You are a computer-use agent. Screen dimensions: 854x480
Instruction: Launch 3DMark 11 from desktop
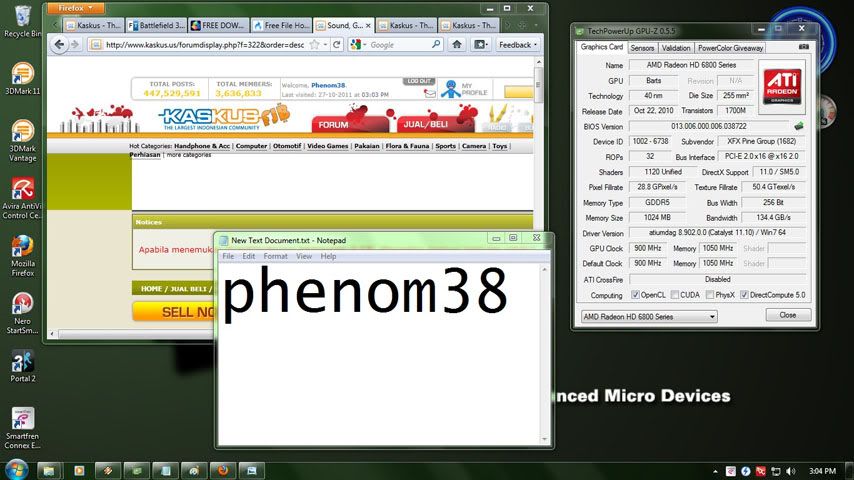click(22, 78)
